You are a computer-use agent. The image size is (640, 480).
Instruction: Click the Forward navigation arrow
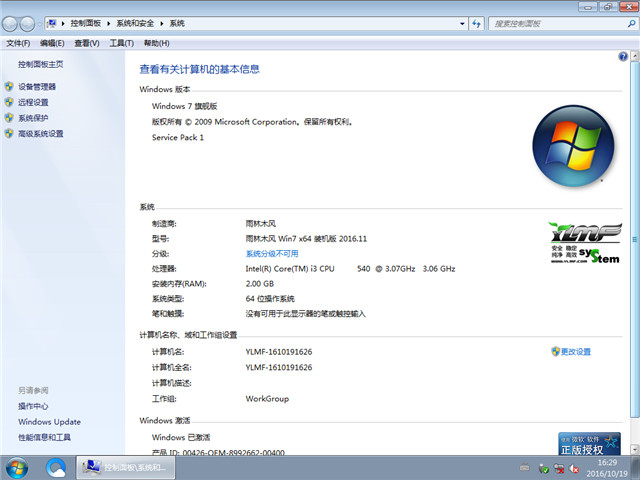coord(27,24)
